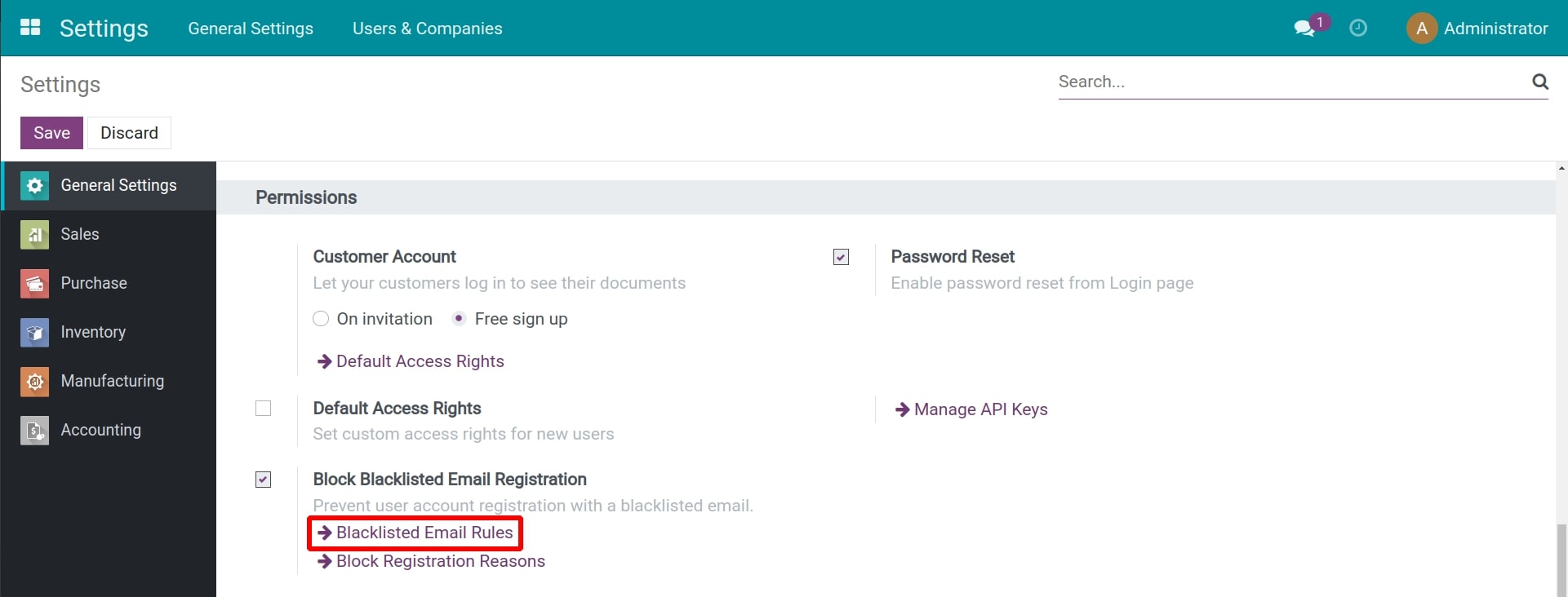The height and width of the screenshot is (597, 1568).
Task: Open the General Settings top menu
Action: tap(251, 29)
